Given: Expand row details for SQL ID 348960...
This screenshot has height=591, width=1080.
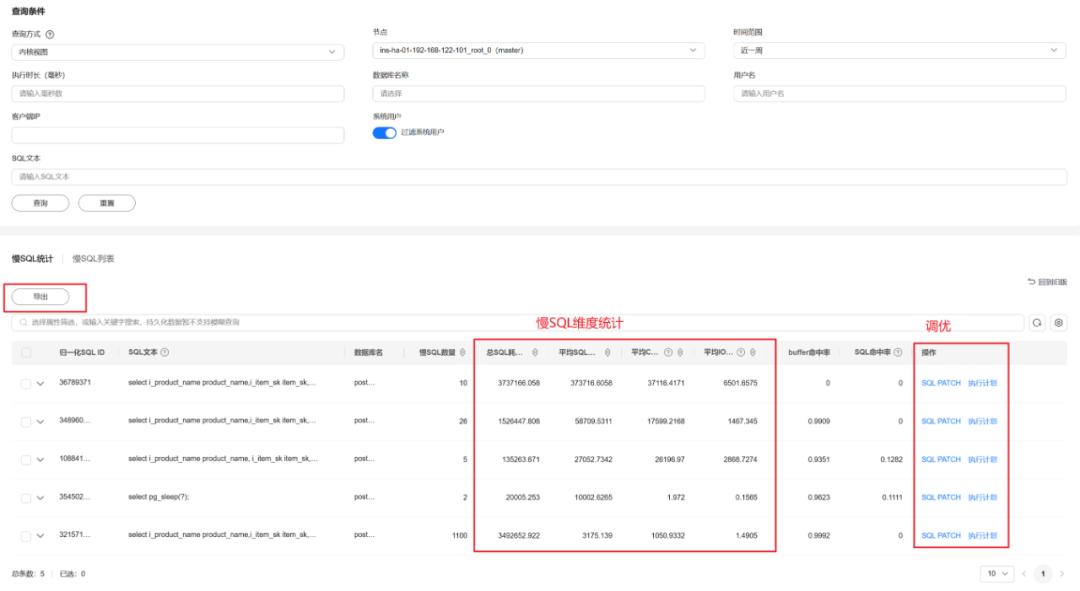Looking at the screenshot, I should (x=41, y=422).
